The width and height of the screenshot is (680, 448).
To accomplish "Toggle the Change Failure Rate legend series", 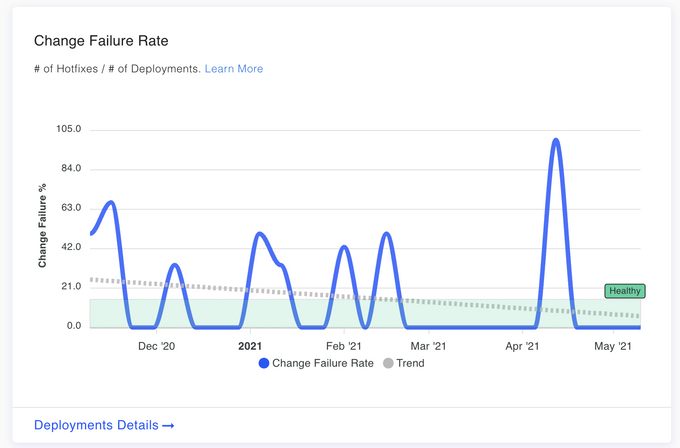I will click(x=322, y=363).
